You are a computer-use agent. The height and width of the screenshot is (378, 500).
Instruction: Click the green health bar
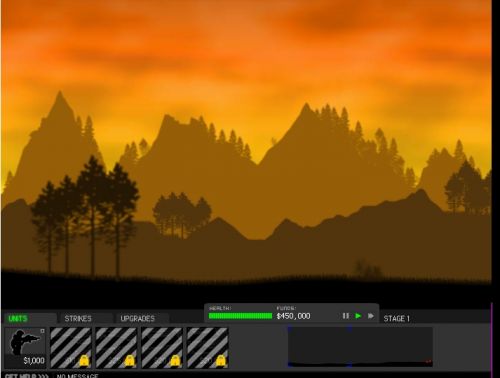tap(240, 316)
